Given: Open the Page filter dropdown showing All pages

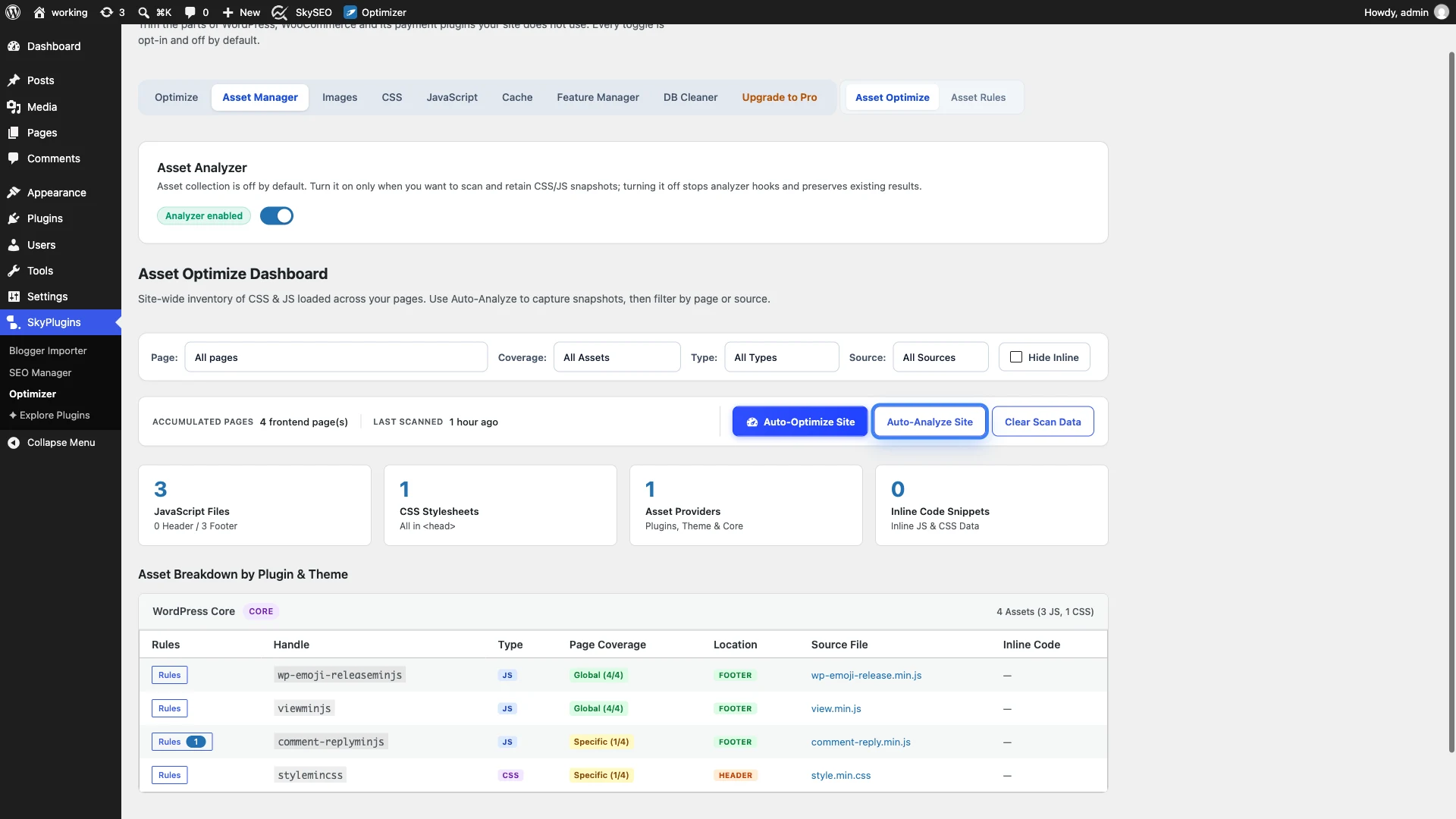Looking at the screenshot, I should [x=336, y=357].
